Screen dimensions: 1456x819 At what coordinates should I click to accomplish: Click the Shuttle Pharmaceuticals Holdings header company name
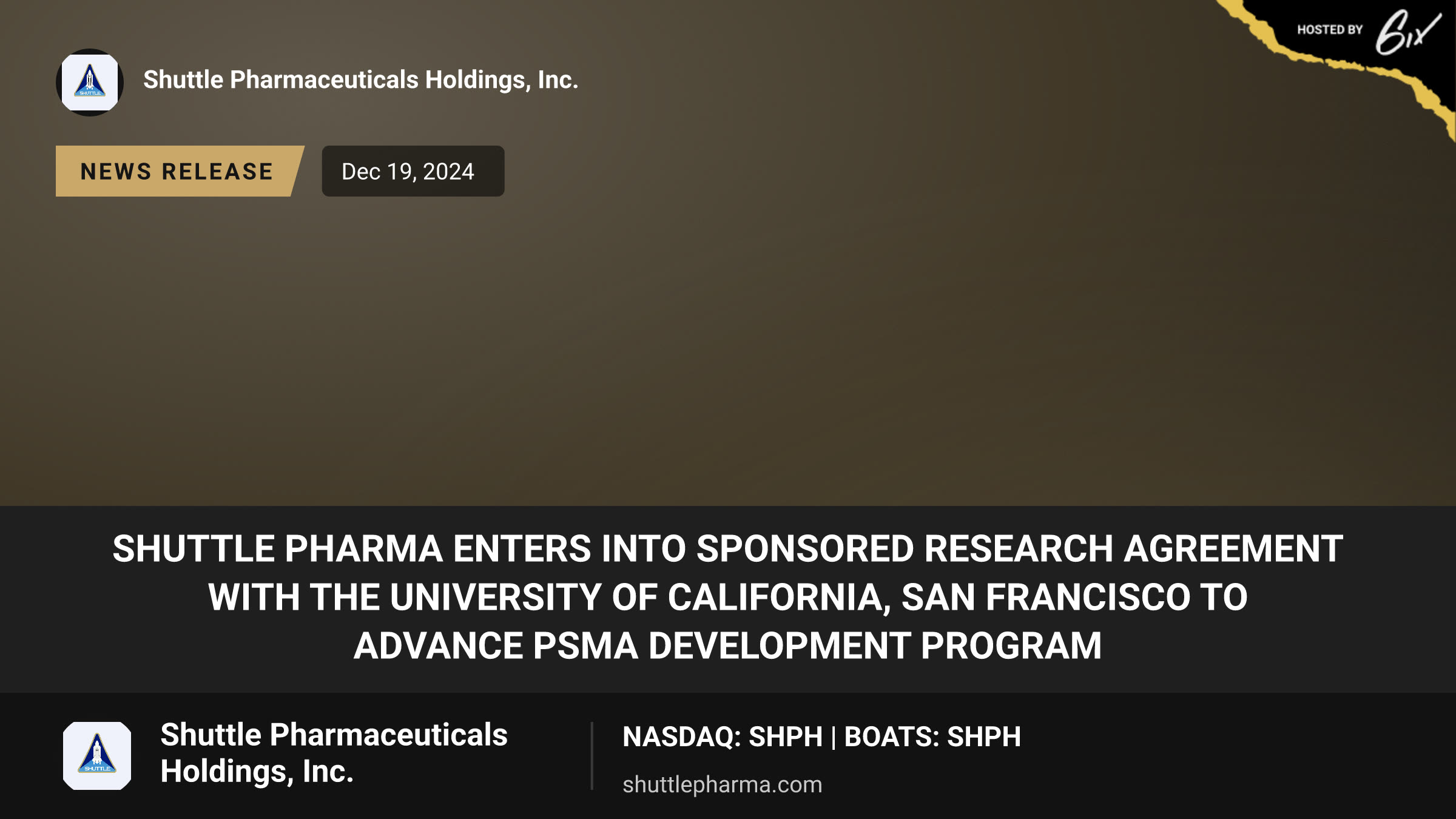click(x=360, y=80)
